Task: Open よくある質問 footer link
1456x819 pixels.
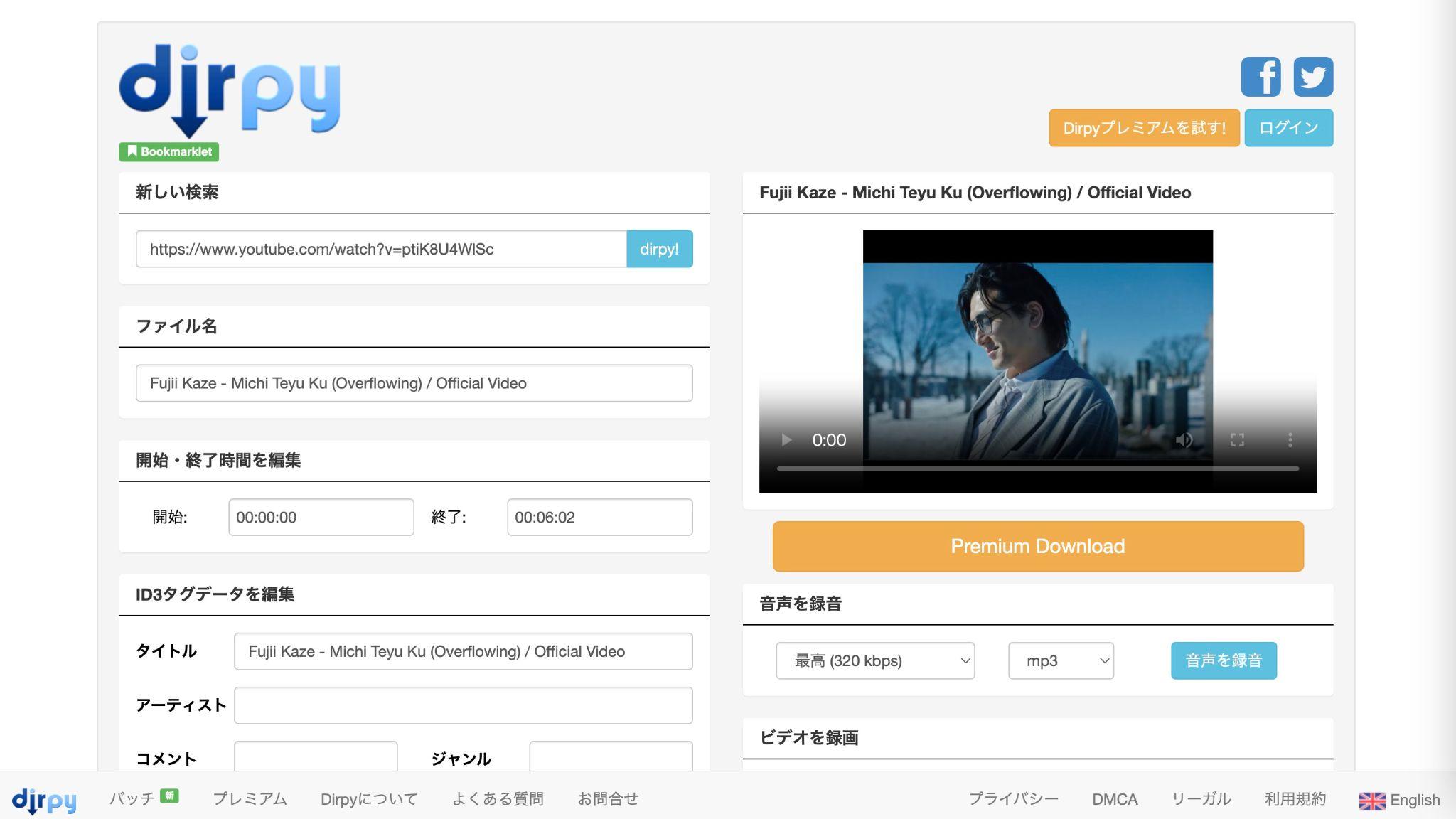Action: (x=498, y=799)
